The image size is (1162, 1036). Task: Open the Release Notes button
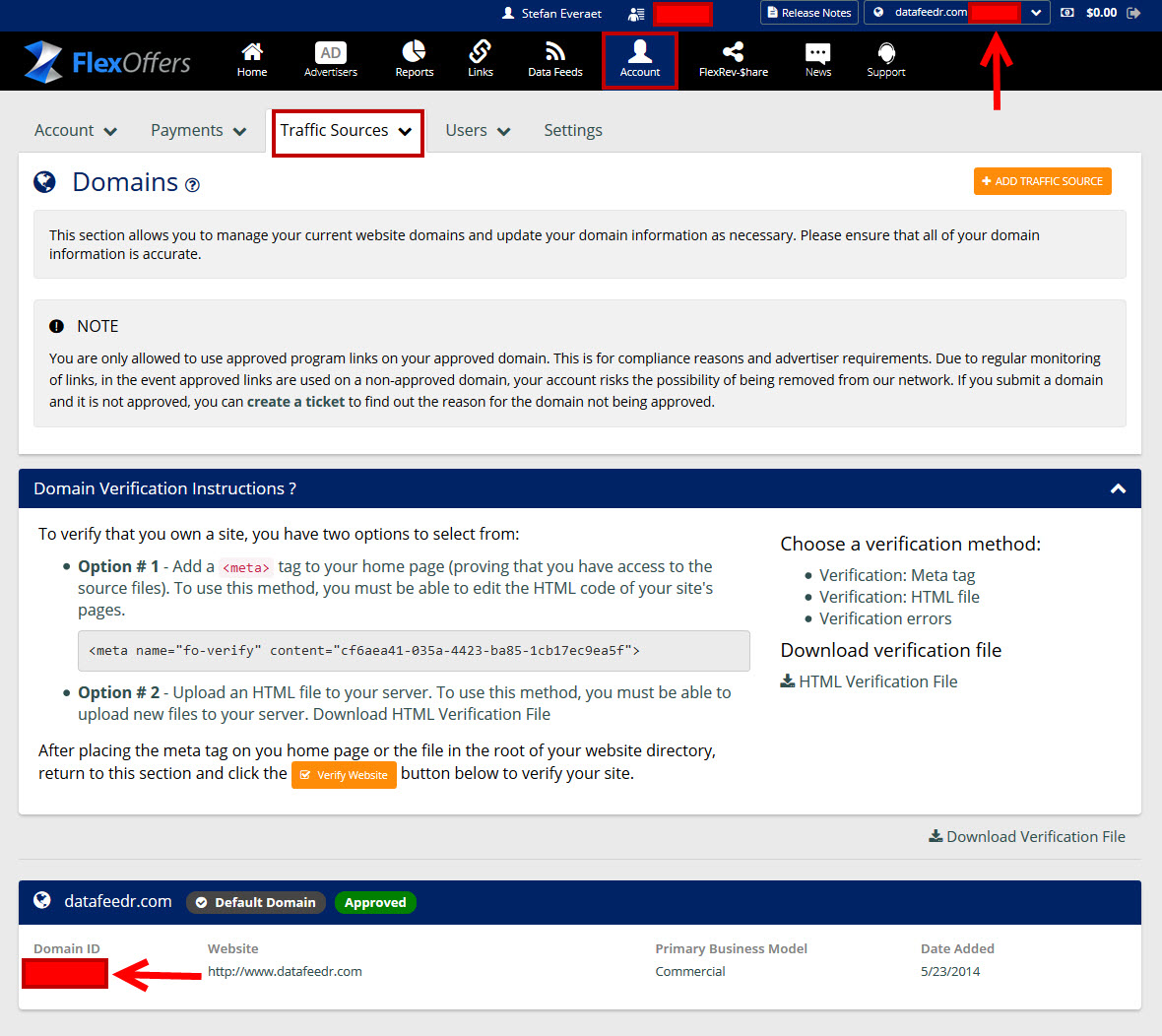tap(808, 13)
